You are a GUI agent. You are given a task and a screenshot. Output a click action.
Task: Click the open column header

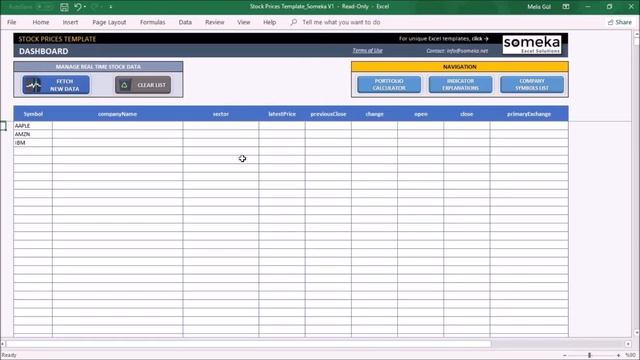click(x=421, y=114)
